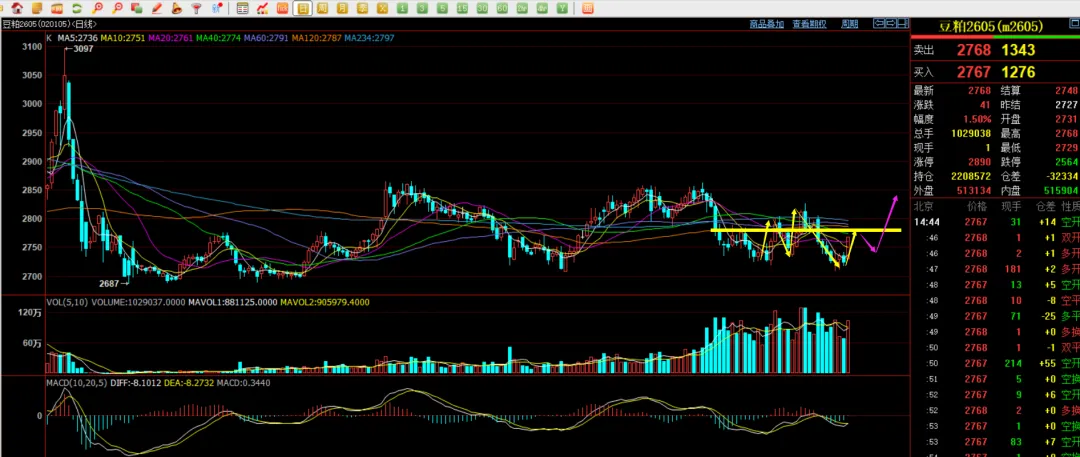Image resolution: width=1080 pixels, height=457 pixels.
Task: Switch to weekly (周) period
Action: click(322, 8)
